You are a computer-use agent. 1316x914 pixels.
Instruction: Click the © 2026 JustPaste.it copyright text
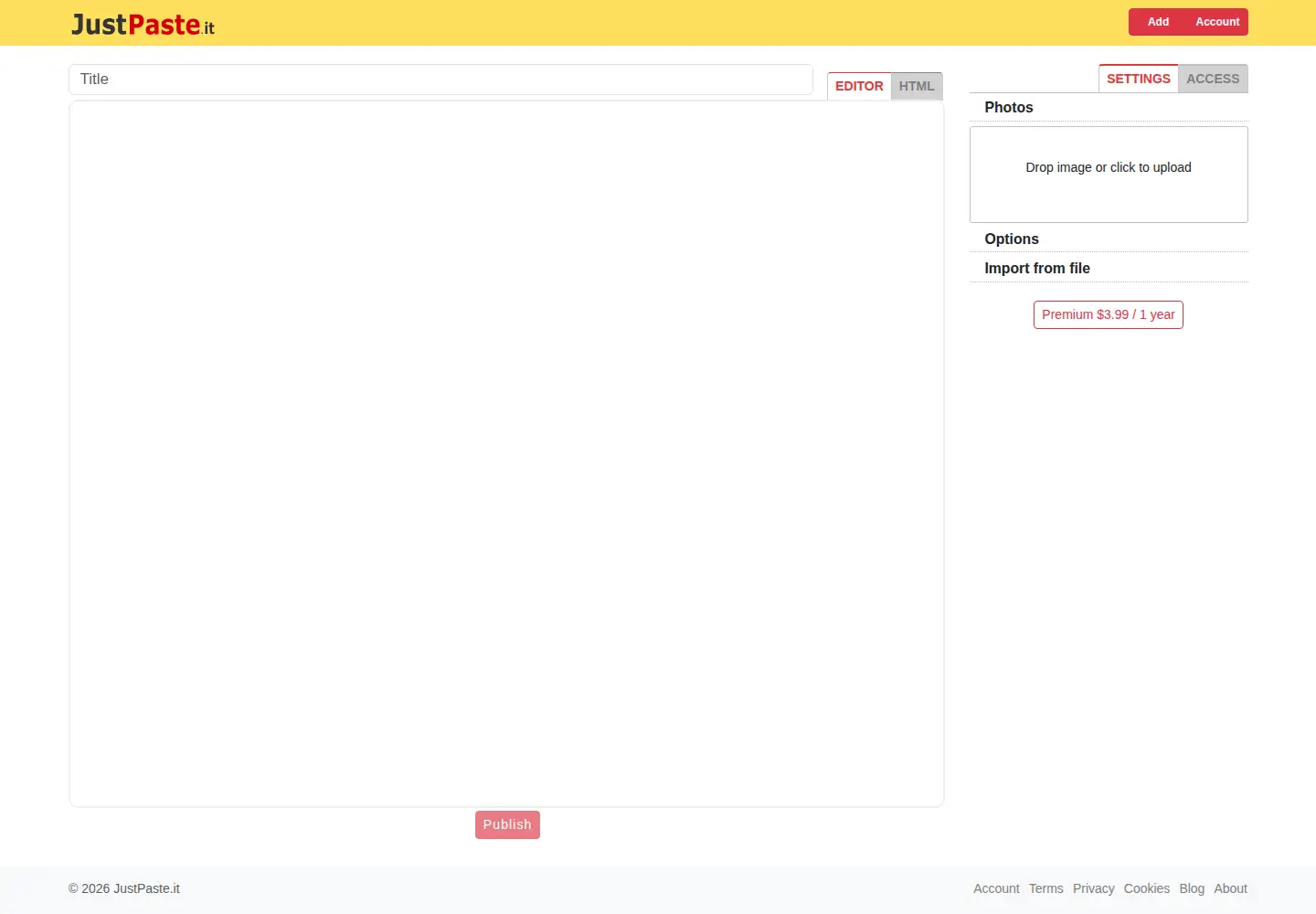tap(124, 888)
